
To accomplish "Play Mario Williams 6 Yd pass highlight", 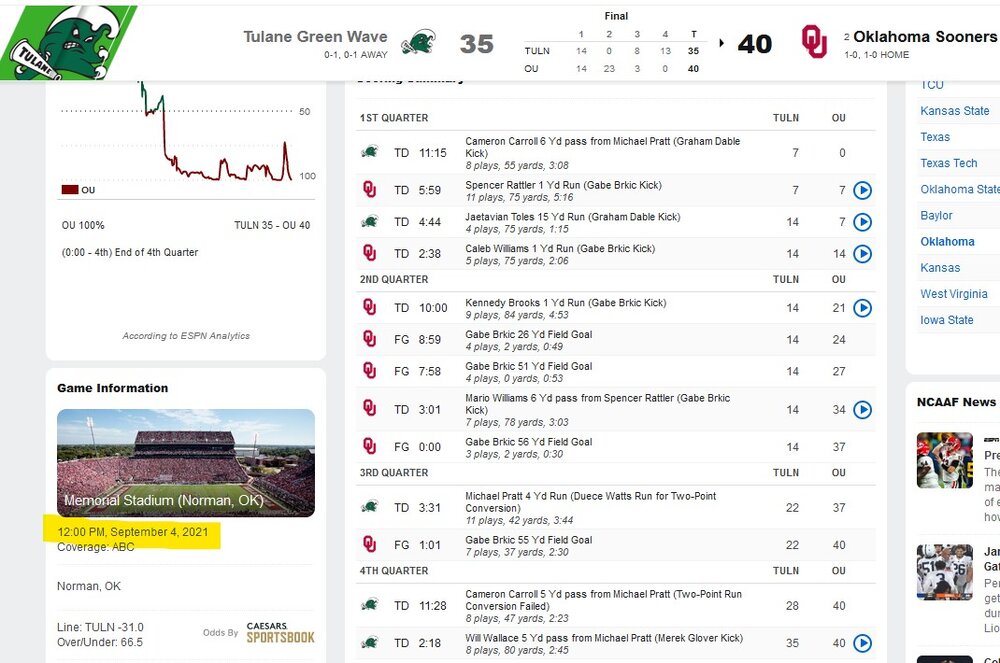I will tap(862, 409).
